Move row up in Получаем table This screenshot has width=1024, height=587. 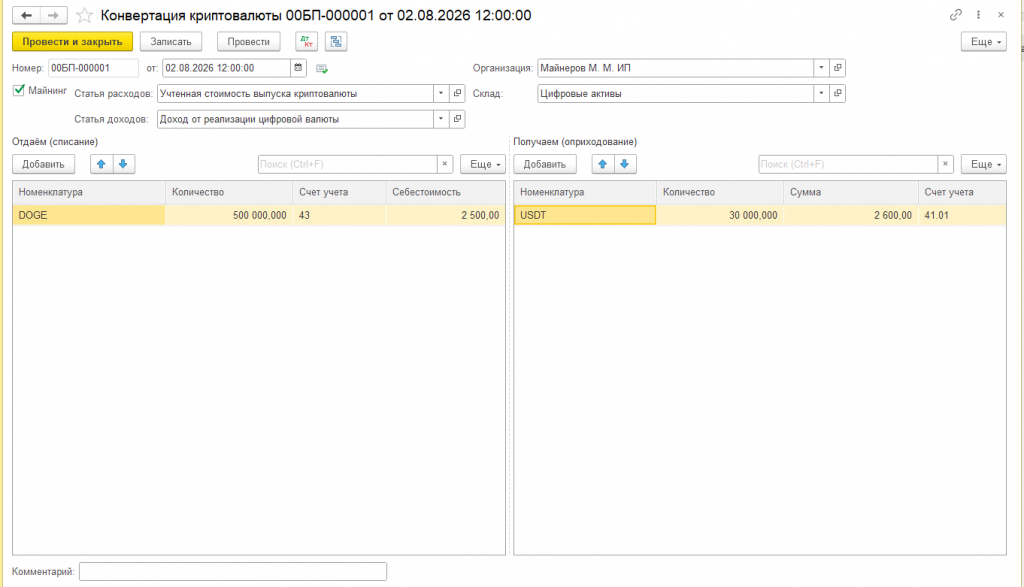coord(603,164)
